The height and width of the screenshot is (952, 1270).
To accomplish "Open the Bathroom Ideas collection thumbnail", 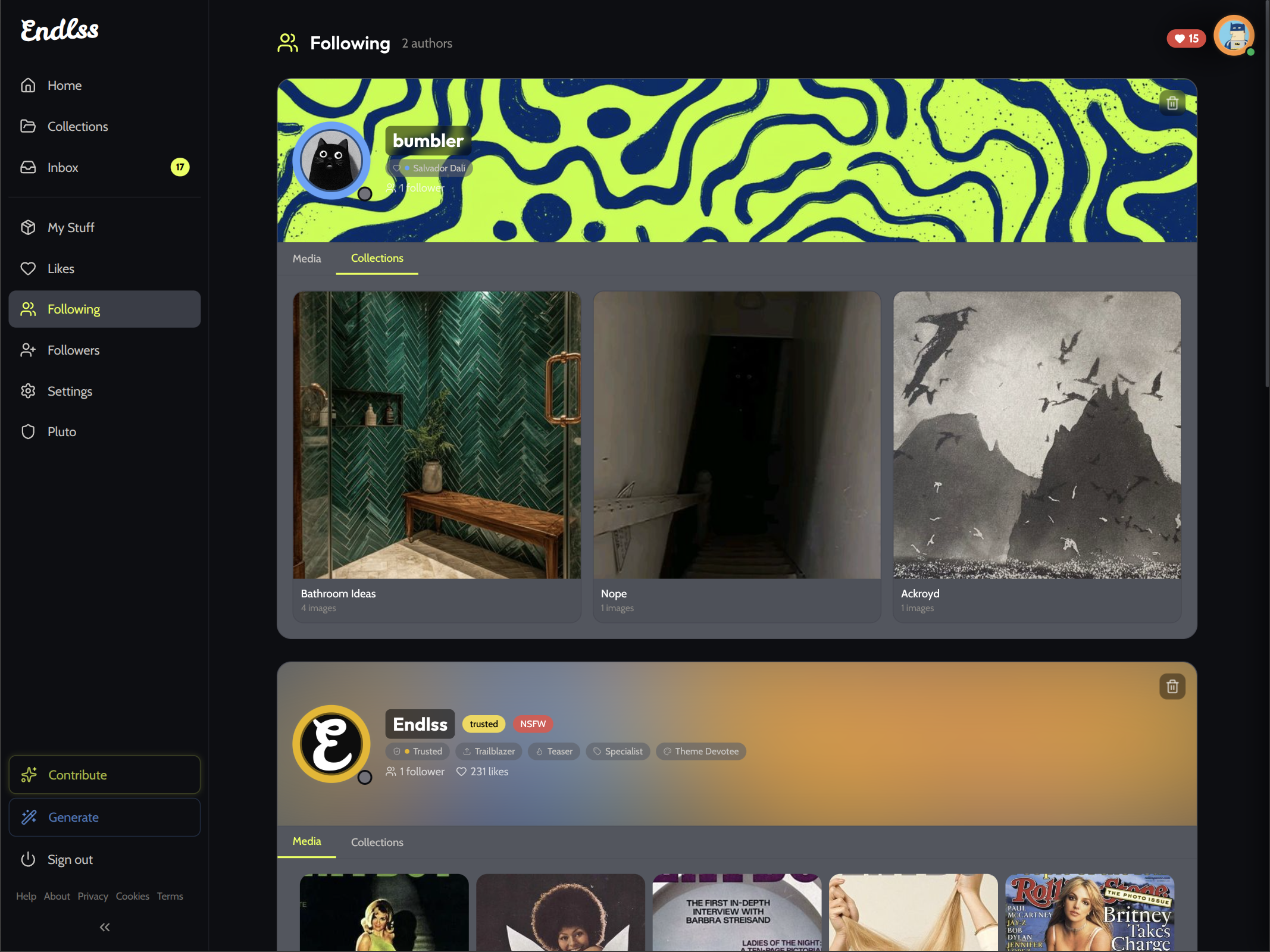I will pos(436,435).
